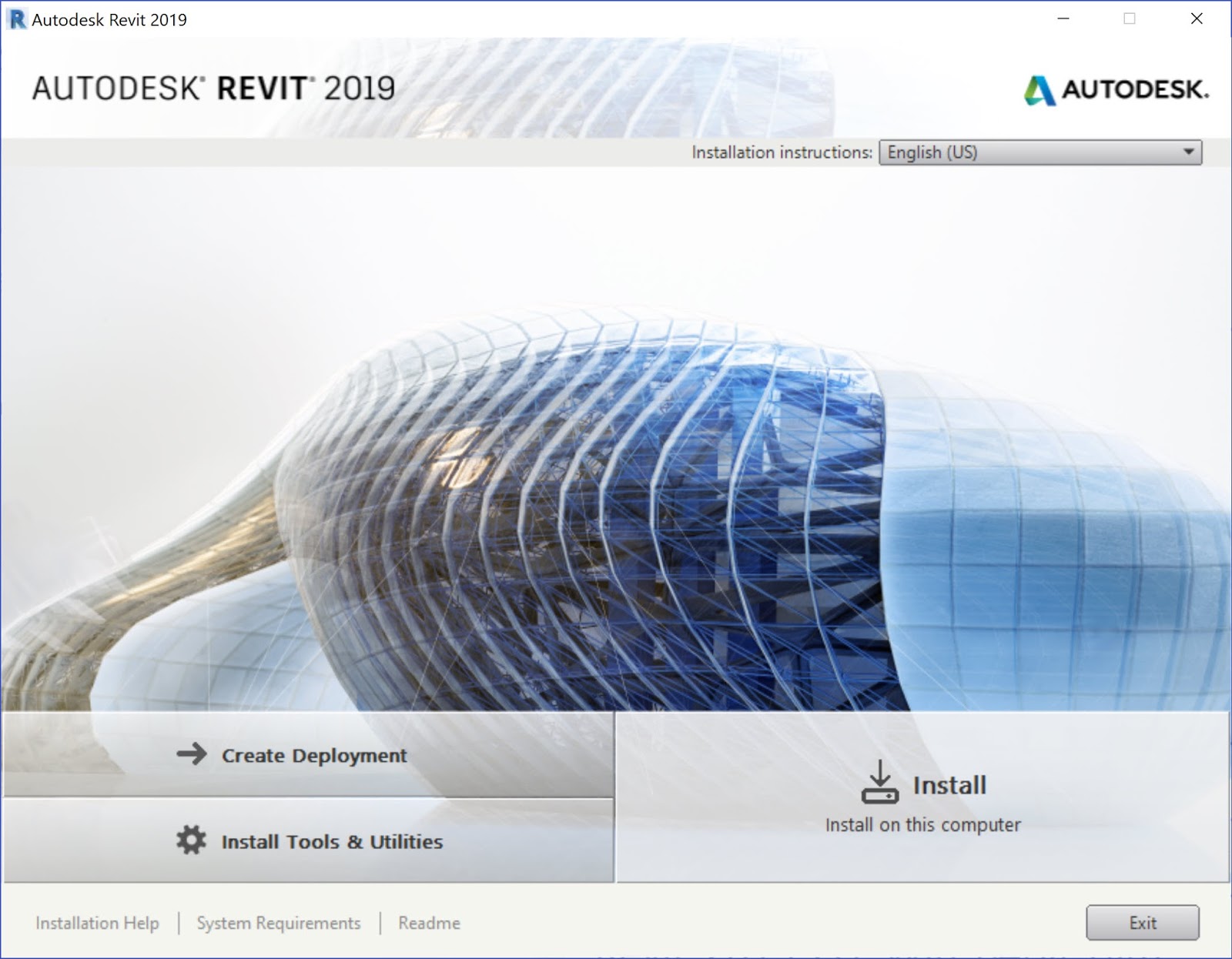
Task: Click the 'Install Tools & Utilities' label
Action: [332, 842]
